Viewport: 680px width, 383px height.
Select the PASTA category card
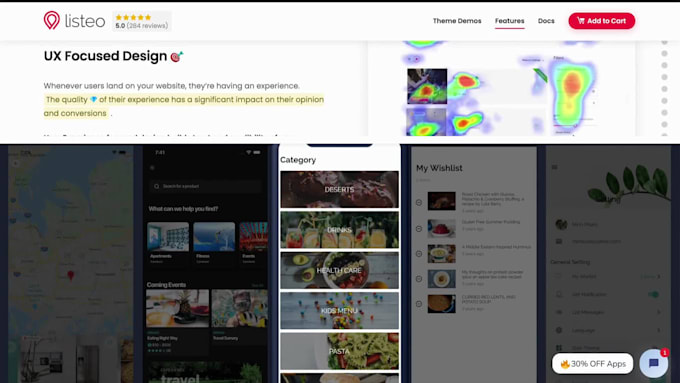coord(339,351)
